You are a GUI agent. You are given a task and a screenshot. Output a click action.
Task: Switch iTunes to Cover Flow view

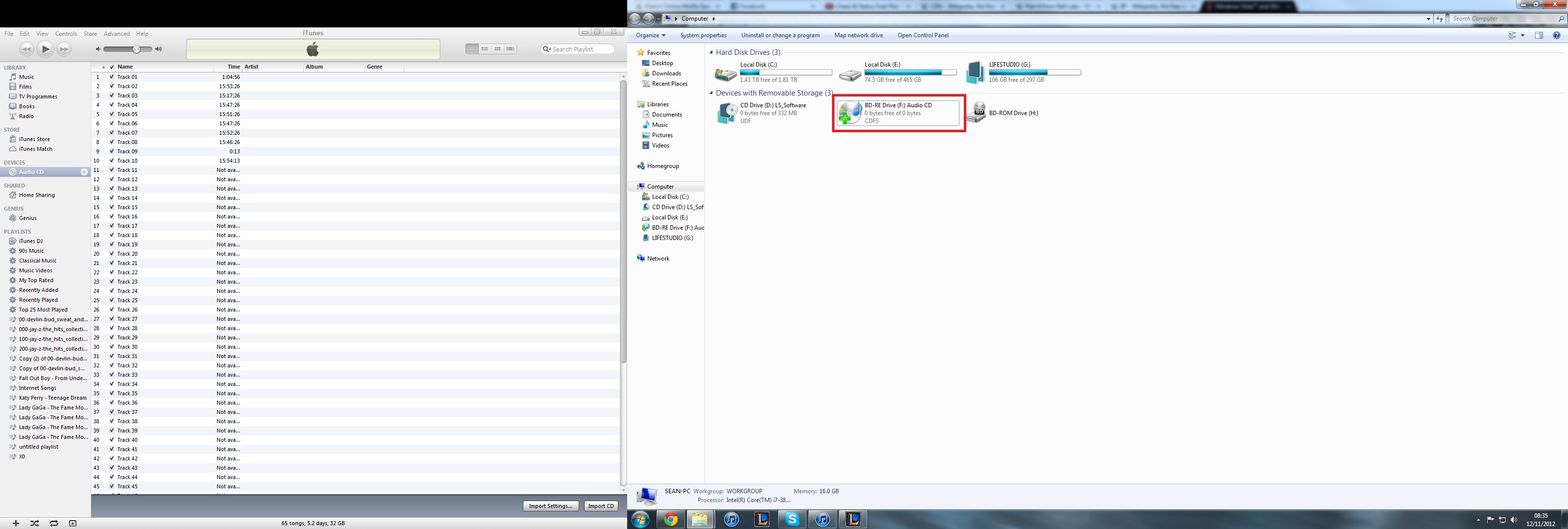point(510,48)
